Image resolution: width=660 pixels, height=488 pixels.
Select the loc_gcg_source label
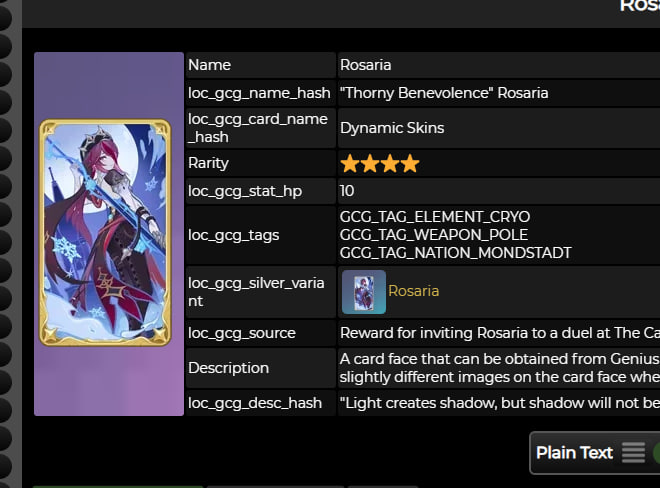242,333
